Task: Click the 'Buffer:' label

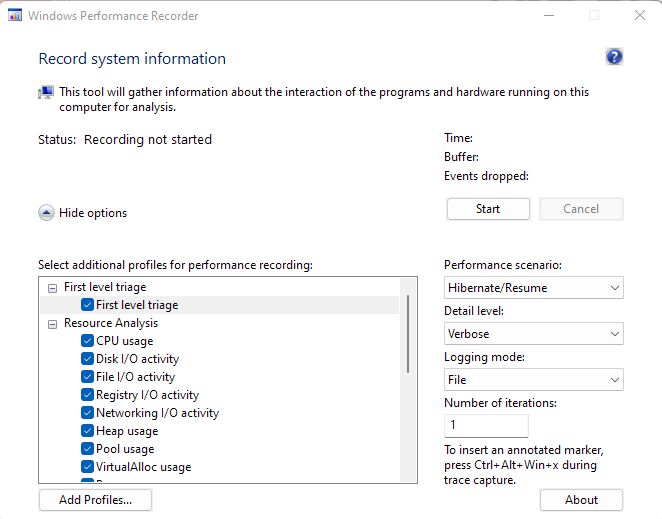Action: tap(461, 157)
